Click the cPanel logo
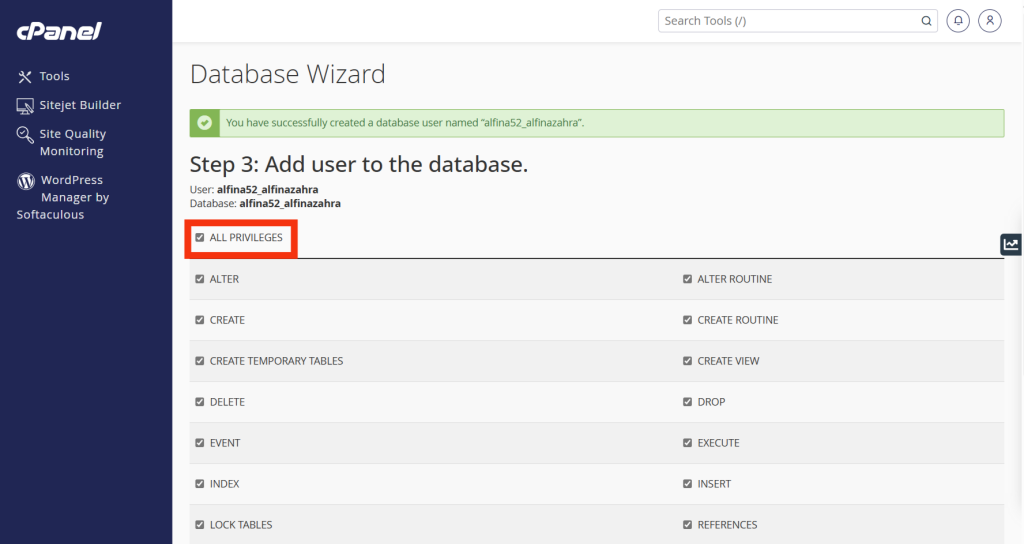 pyautogui.click(x=59, y=31)
